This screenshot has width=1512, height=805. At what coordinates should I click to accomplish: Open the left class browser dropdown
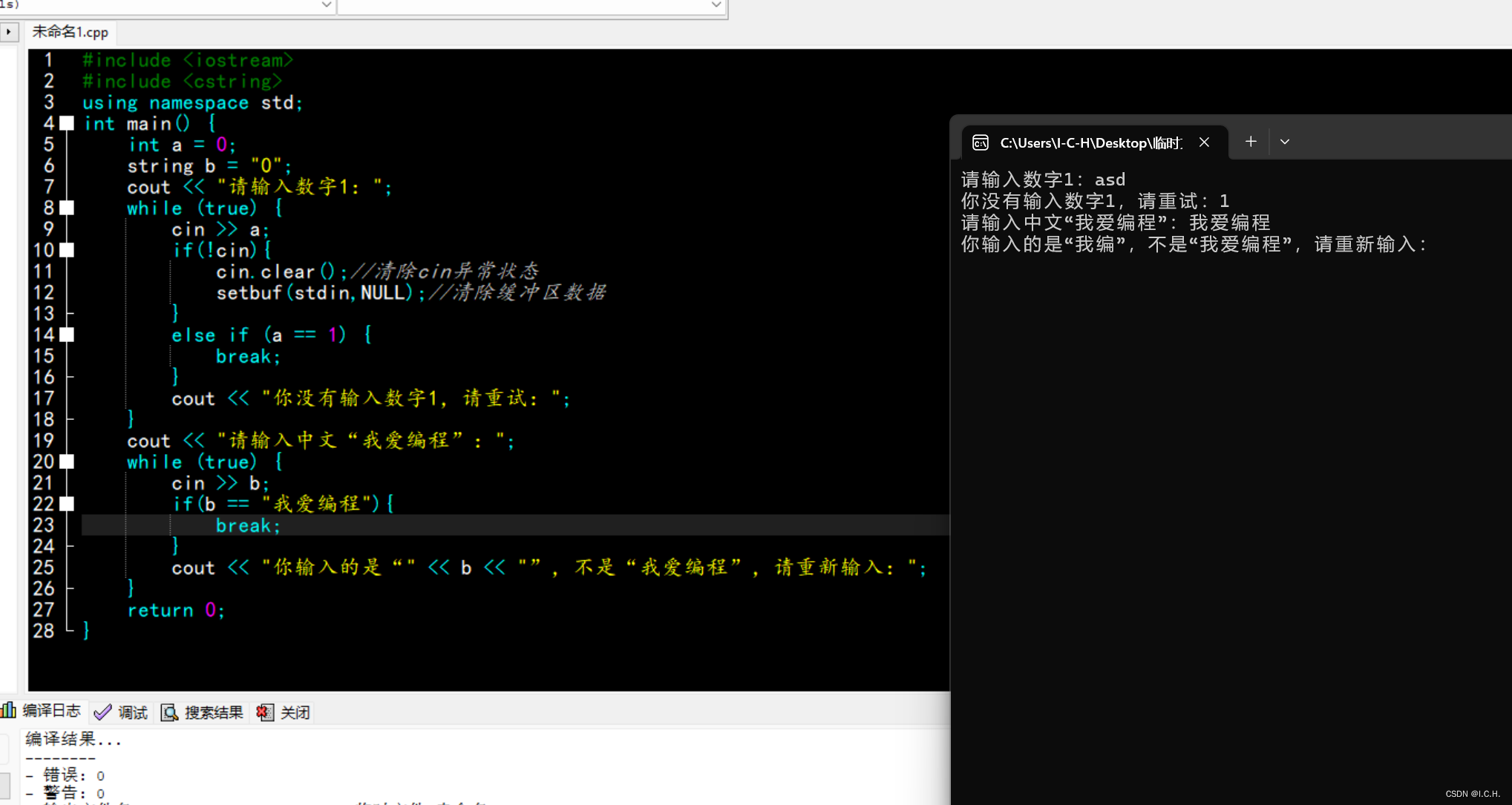(x=326, y=5)
